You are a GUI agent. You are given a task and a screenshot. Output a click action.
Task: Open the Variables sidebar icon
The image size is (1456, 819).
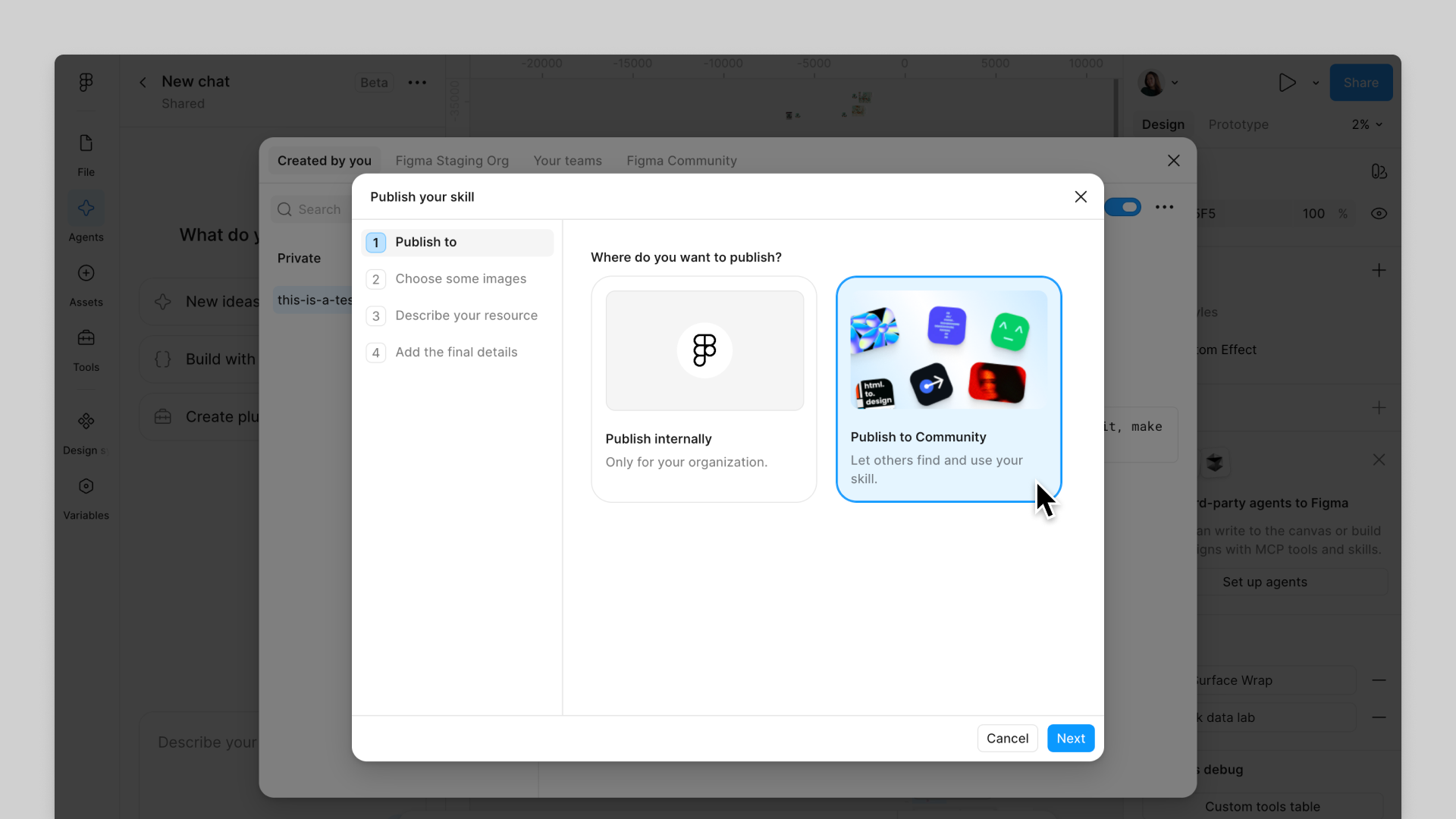pos(86,486)
